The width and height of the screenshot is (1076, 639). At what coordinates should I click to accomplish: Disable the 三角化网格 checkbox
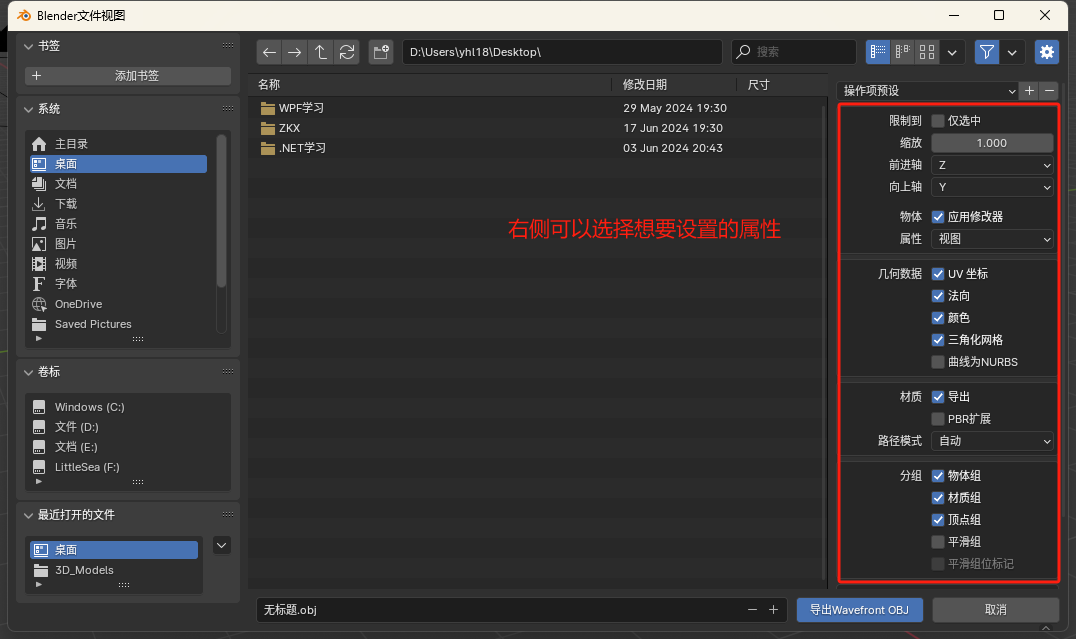click(x=938, y=339)
